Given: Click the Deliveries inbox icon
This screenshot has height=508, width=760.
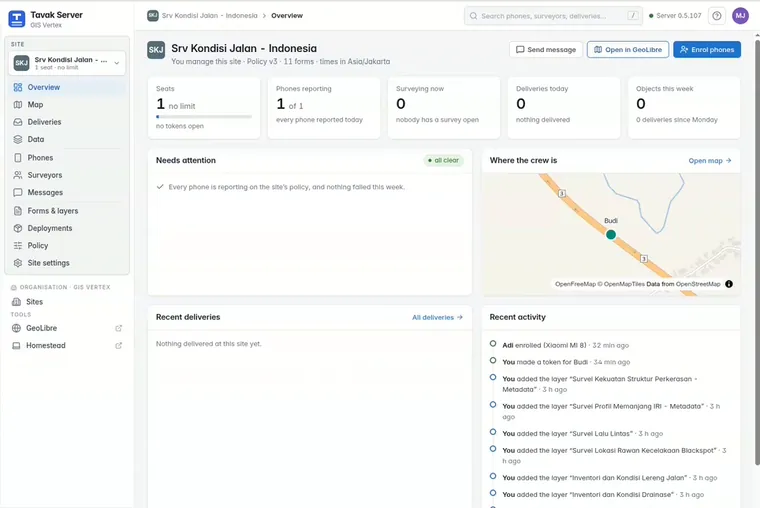Looking at the screenshot, I should [x=18, y=122].
